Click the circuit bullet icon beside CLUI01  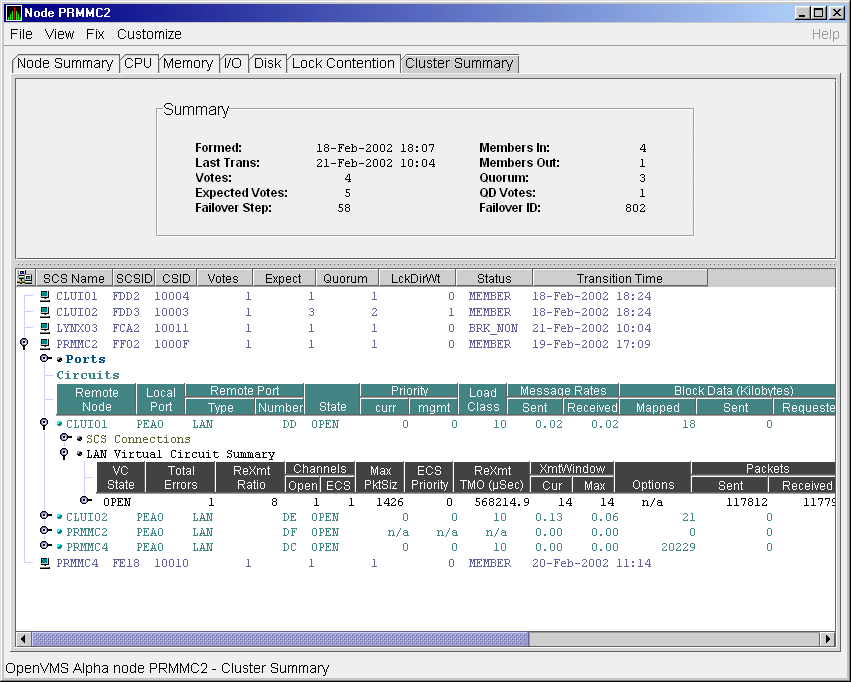[x=60, y=424]
